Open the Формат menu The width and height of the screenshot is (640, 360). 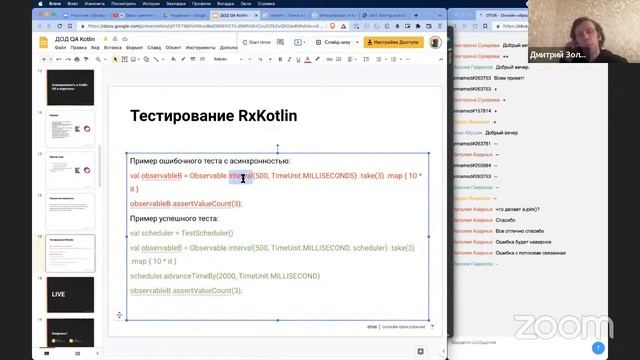pos(134,48)
